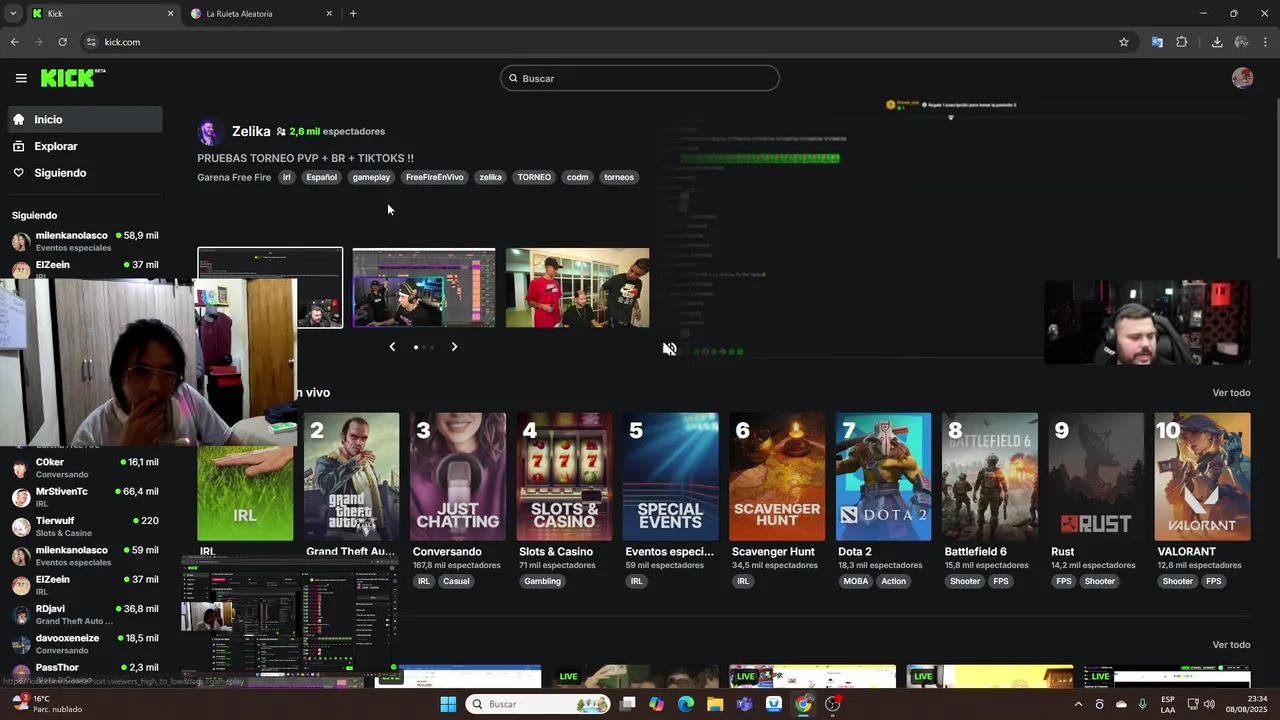Open the user profile avatar menu

(1242, 78)
